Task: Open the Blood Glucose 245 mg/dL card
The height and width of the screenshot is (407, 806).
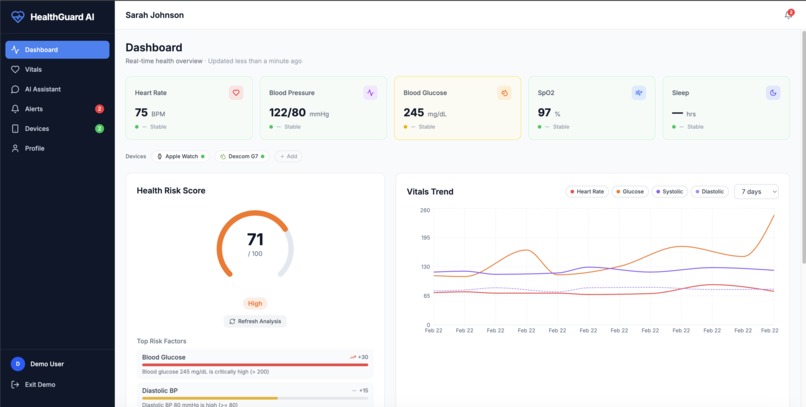Action: [457, 108]
